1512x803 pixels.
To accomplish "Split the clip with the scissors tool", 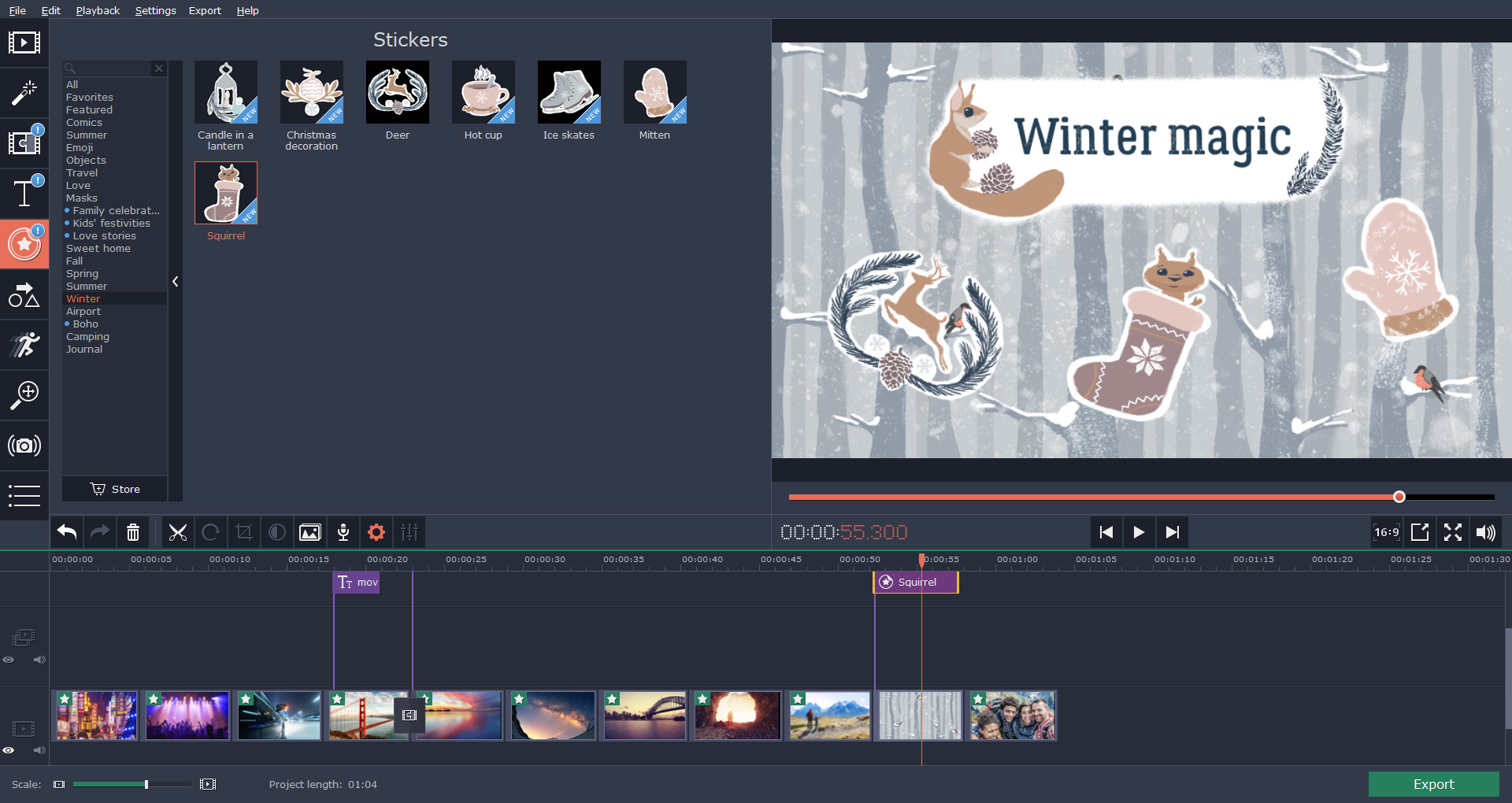I will pyautogui.click(x=178, y=532).
